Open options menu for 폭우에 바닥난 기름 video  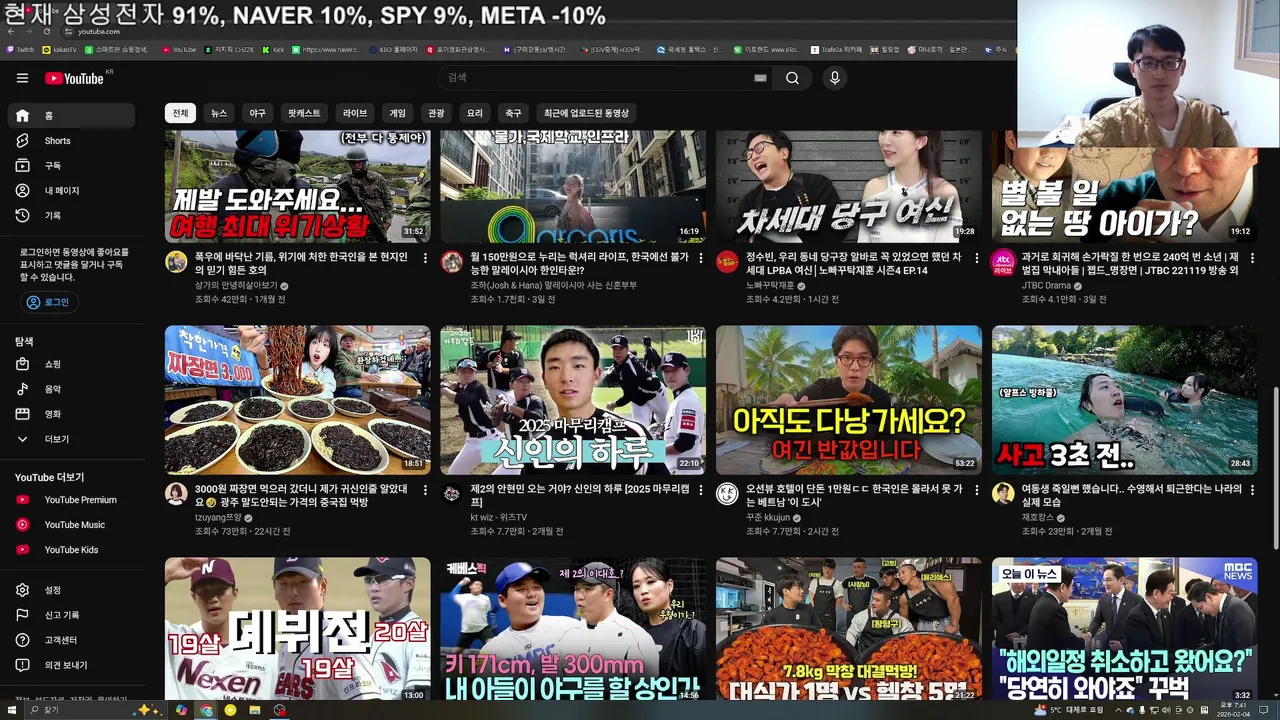(425, 258)
